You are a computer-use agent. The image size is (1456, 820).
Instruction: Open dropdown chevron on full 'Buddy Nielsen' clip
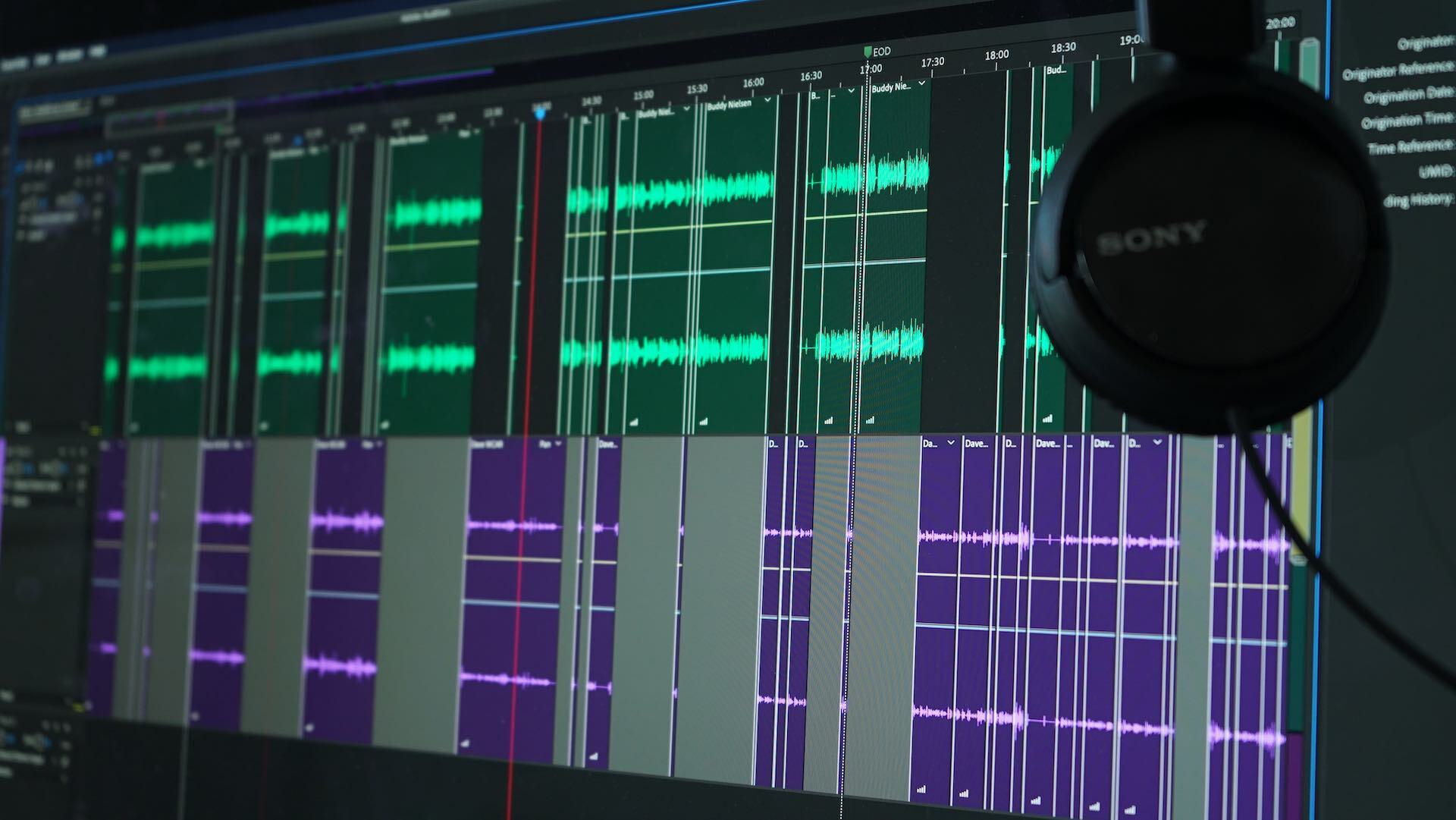click(x=767, y=100)
